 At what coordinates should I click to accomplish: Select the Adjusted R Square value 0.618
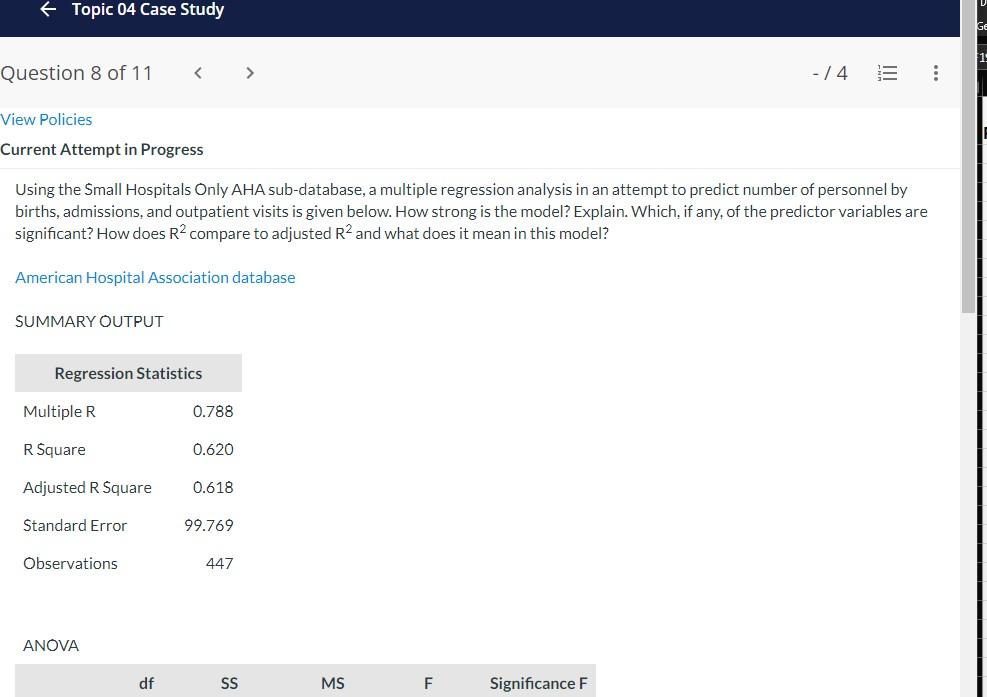pos(213,487)
